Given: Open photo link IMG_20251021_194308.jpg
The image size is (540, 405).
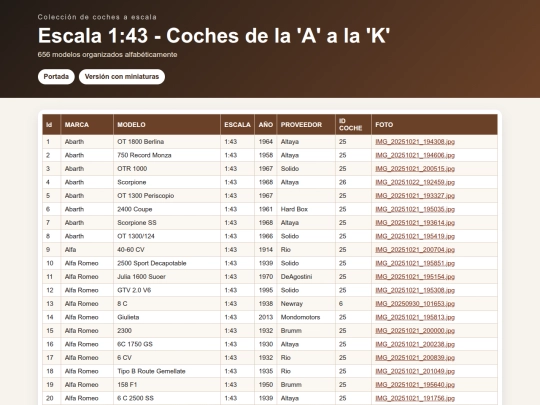Looking at the screenshot, I should (415, 142).
